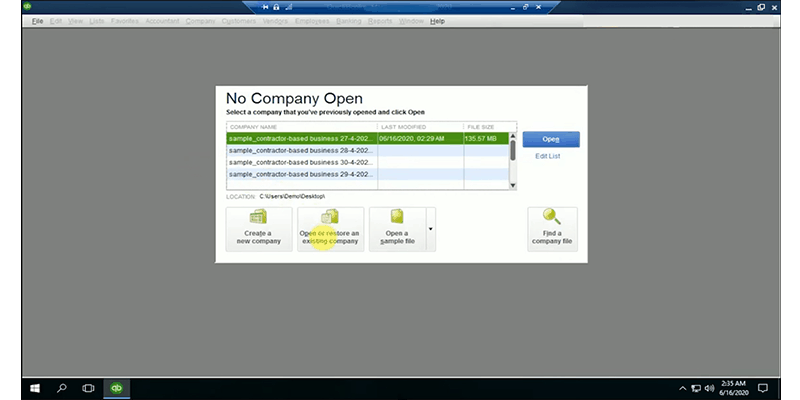This screenshot has height=400, width=800.
Task: Open the Lists menu
Action: point(96,21)
